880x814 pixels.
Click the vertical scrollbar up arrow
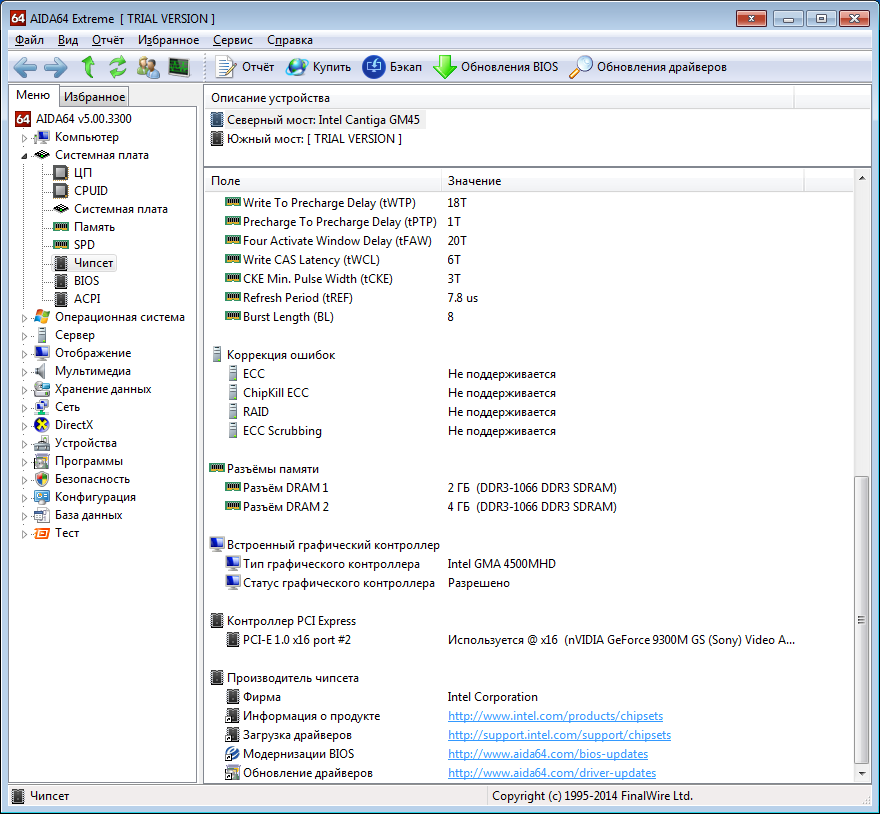coord(862,179)
